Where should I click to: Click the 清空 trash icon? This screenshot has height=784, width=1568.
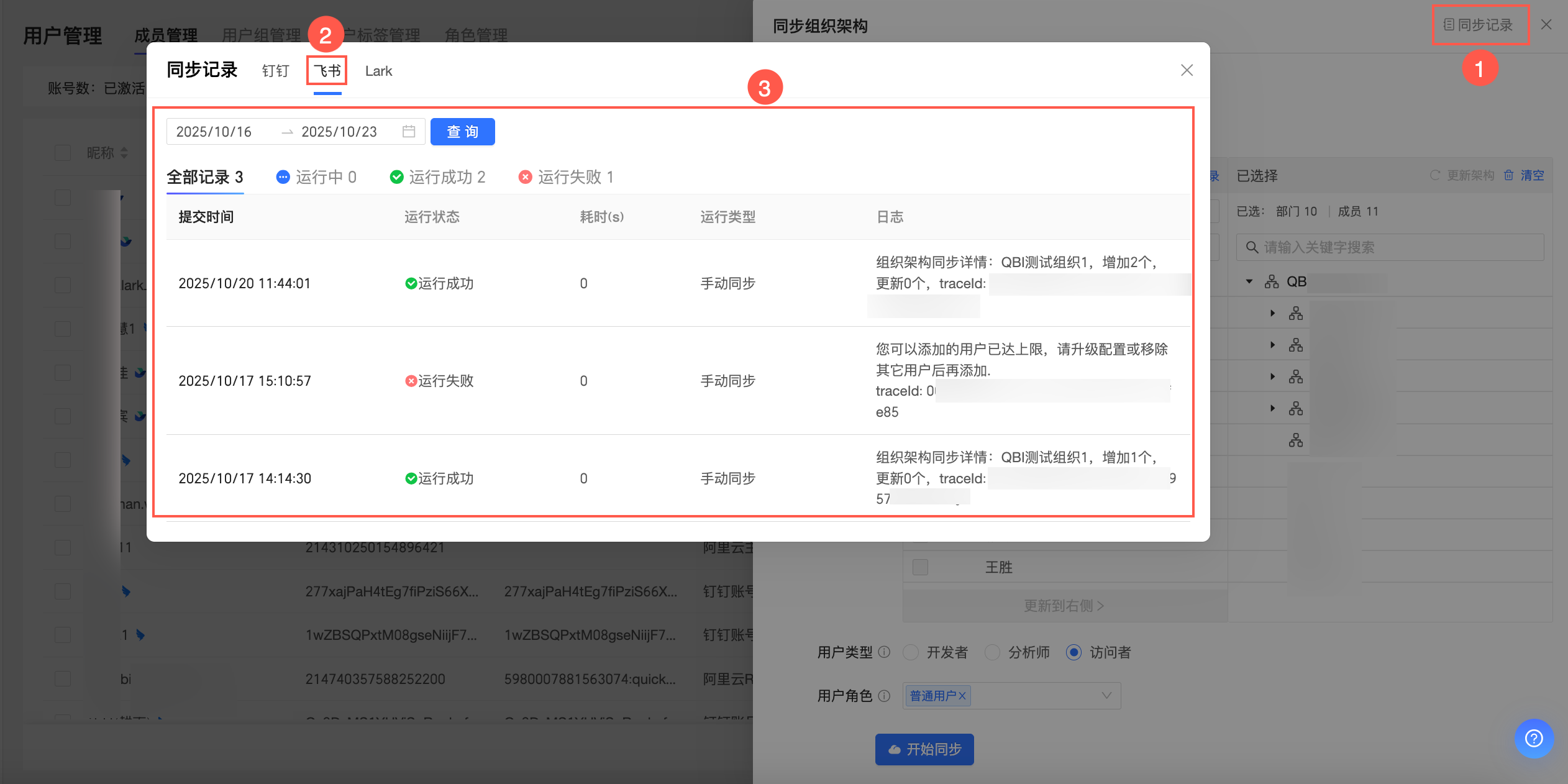pyautogui.click(x=1508, y=175)
